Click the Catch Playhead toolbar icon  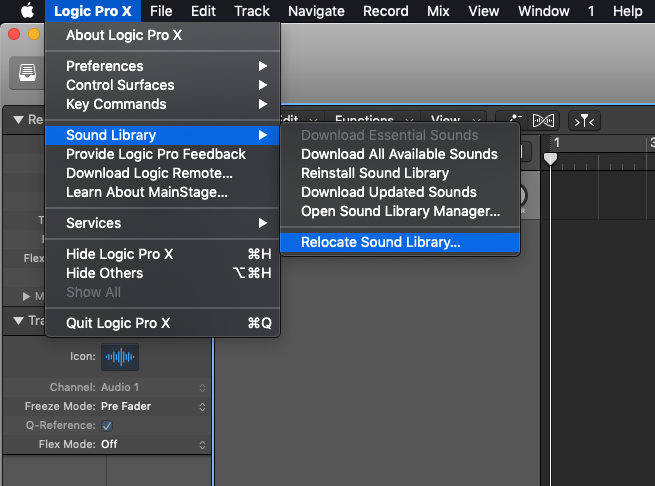[x=584, y=121]
